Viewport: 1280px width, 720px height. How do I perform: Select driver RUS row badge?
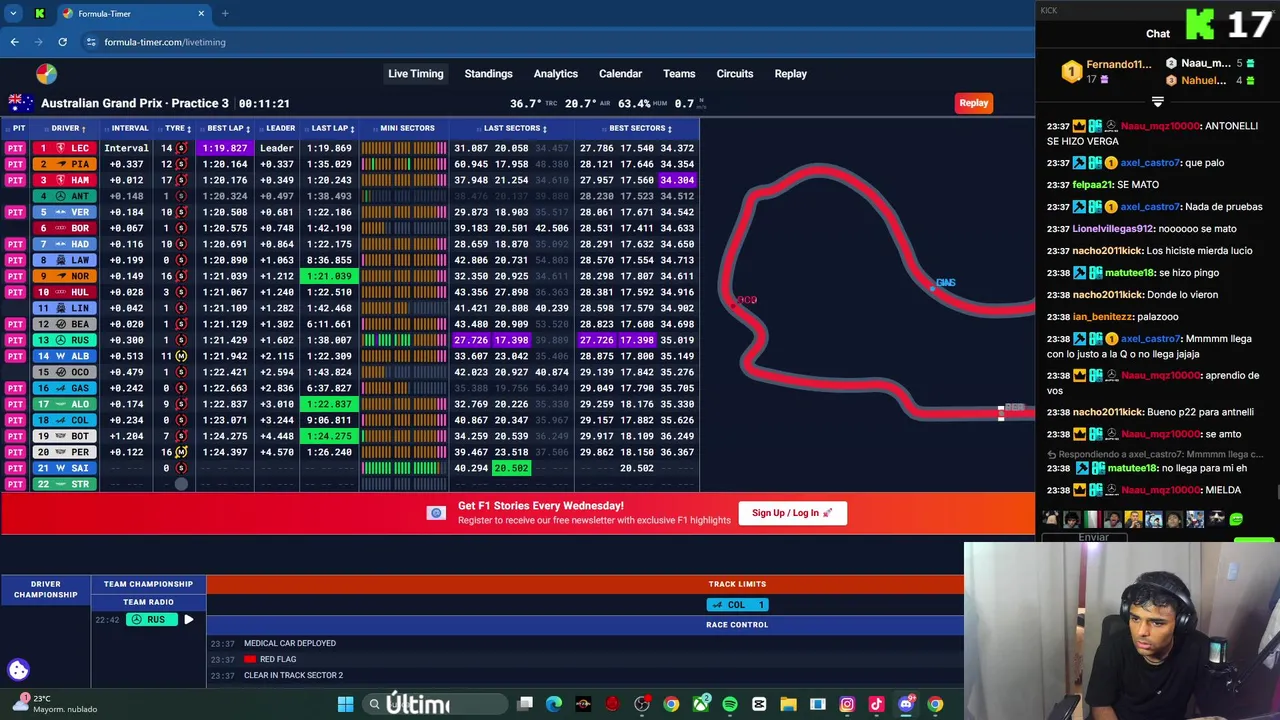65,340
